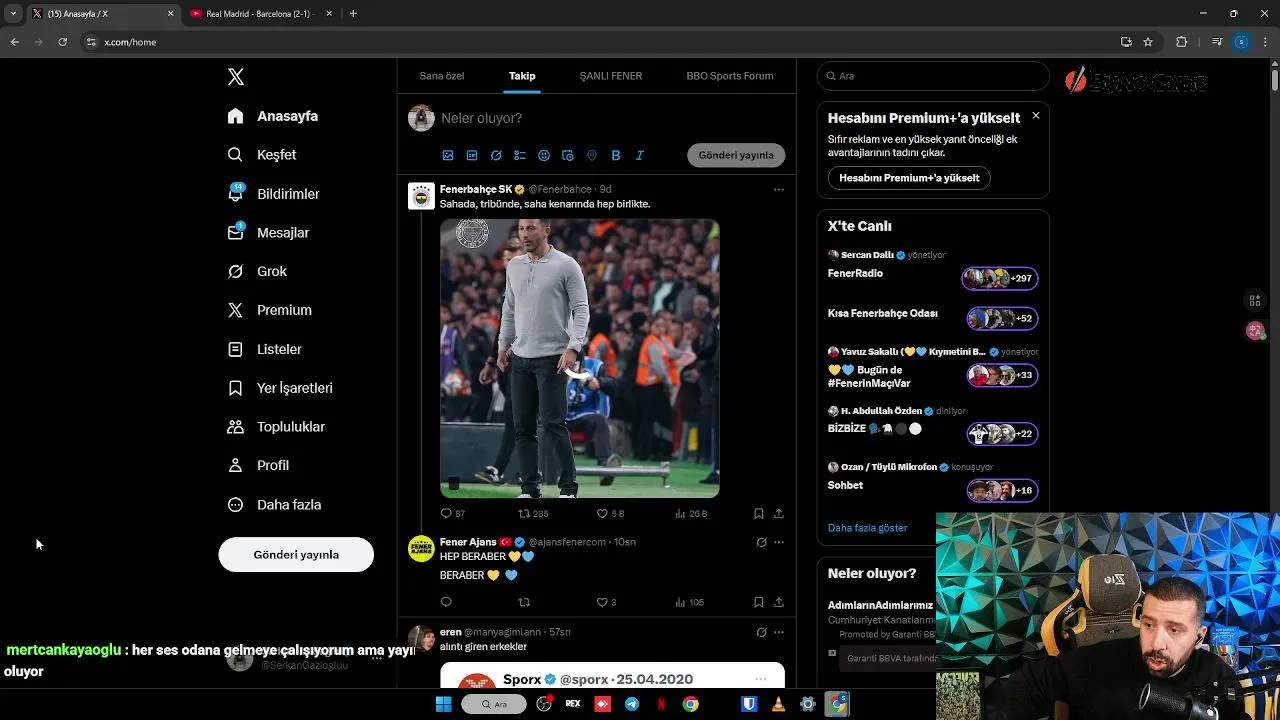Viewport: 1280px width, 720px height.
Task: Open Fener Ajans post options menu
Action: (x=779, y=542)
